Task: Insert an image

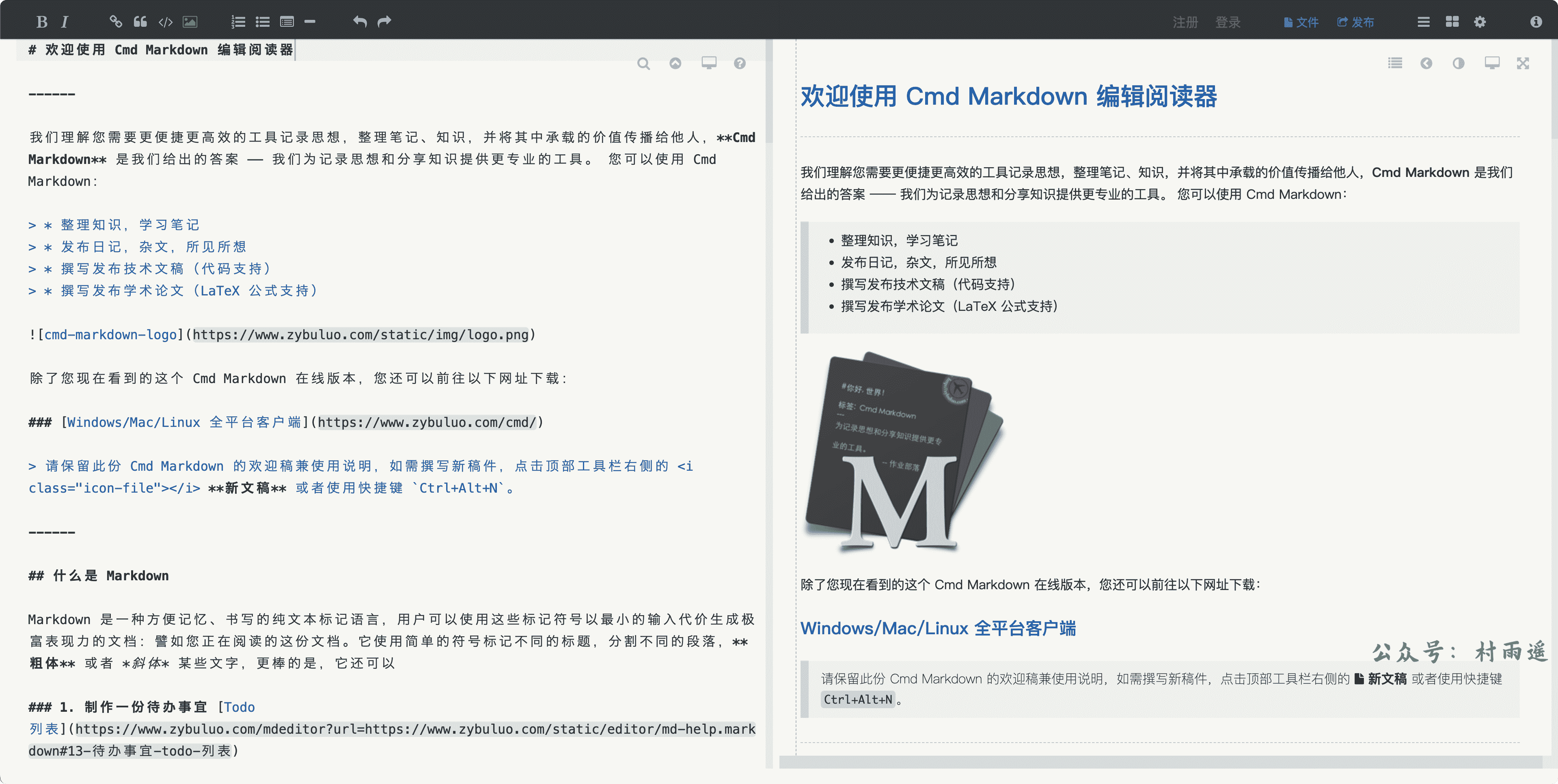Action: (x=190, y=22)
